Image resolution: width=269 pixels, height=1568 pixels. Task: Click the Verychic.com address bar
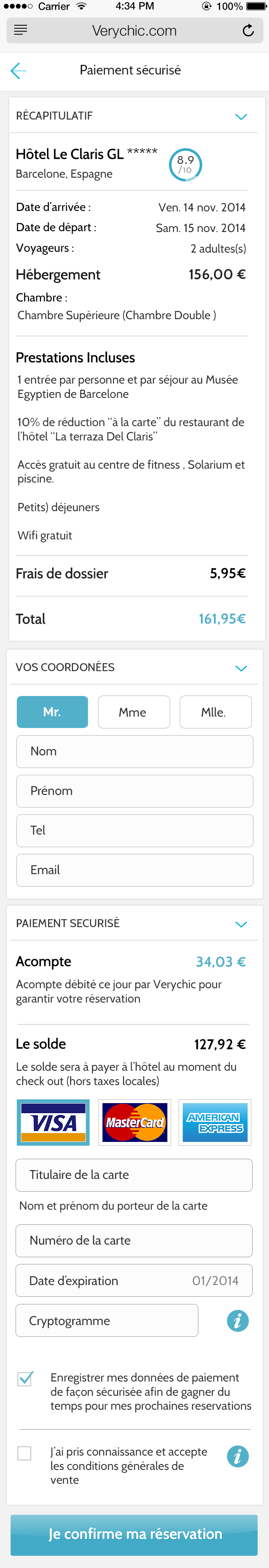pos(134,30)
